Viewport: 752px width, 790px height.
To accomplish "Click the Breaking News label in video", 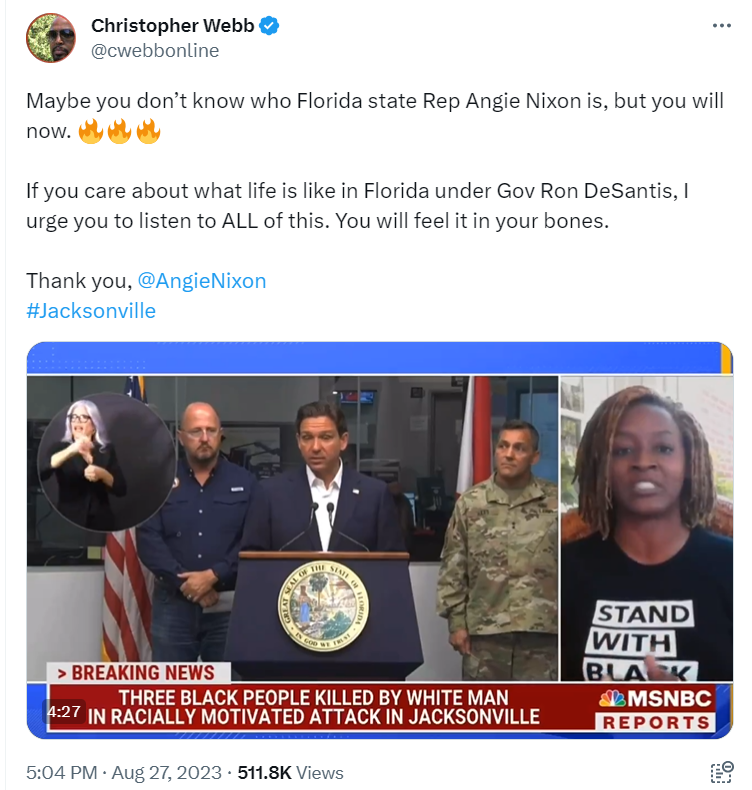I will pos(139,673).
